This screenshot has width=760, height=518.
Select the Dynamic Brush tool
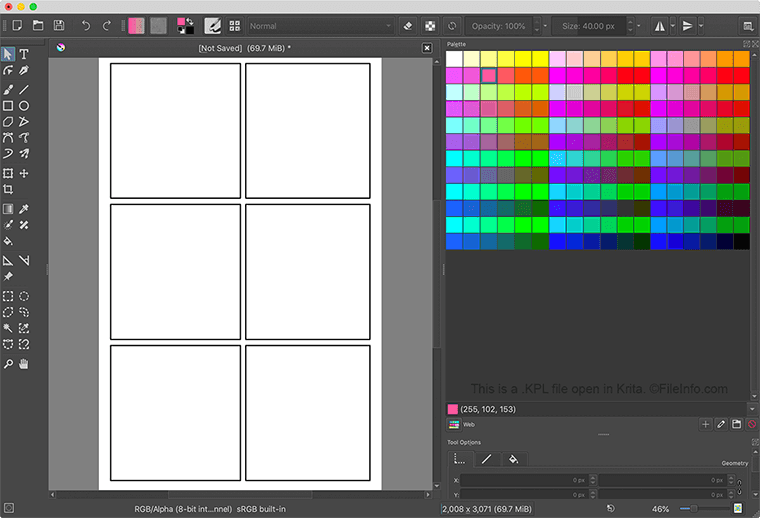[x=8, y=154]
